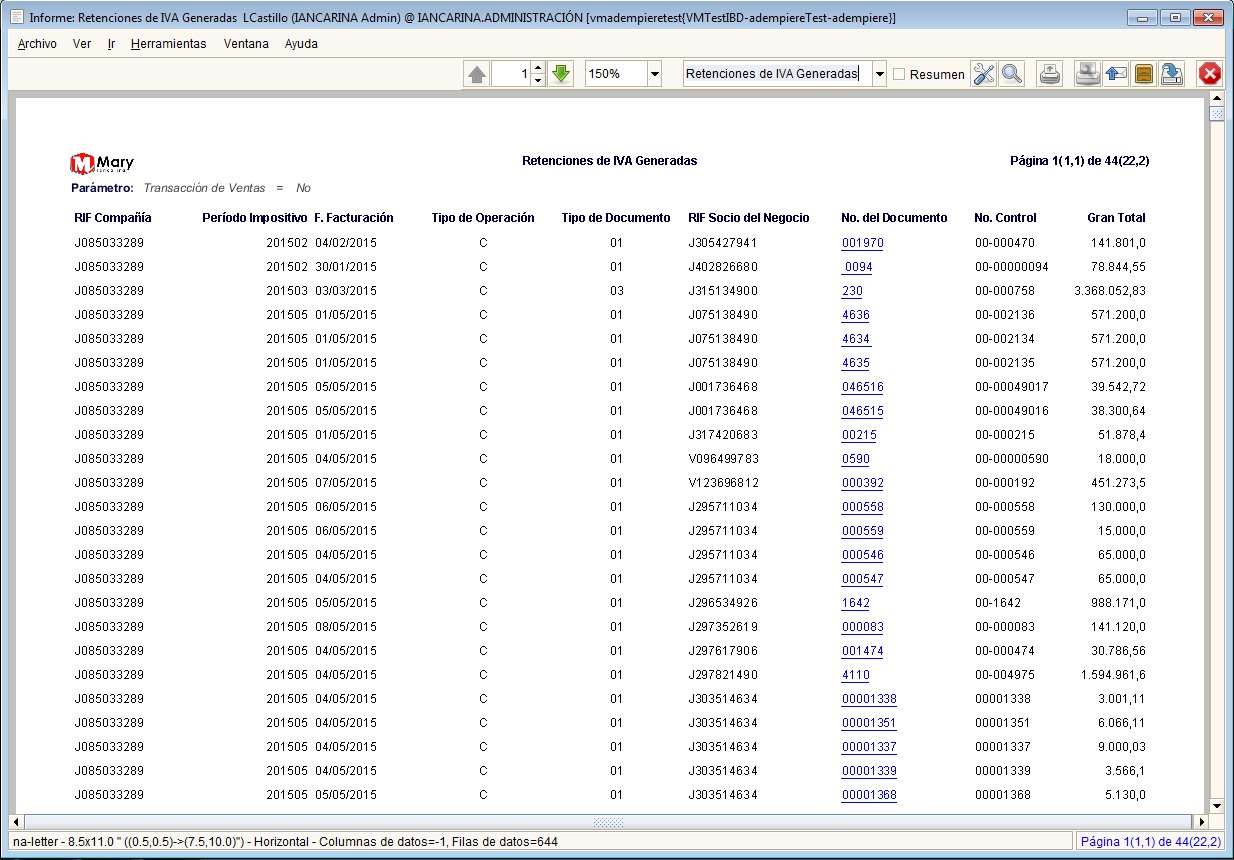The height and width of the screenshot is (860, 1234).
Task: Click the 'Tipo de Documento' column header
Action: coord(616,218)
